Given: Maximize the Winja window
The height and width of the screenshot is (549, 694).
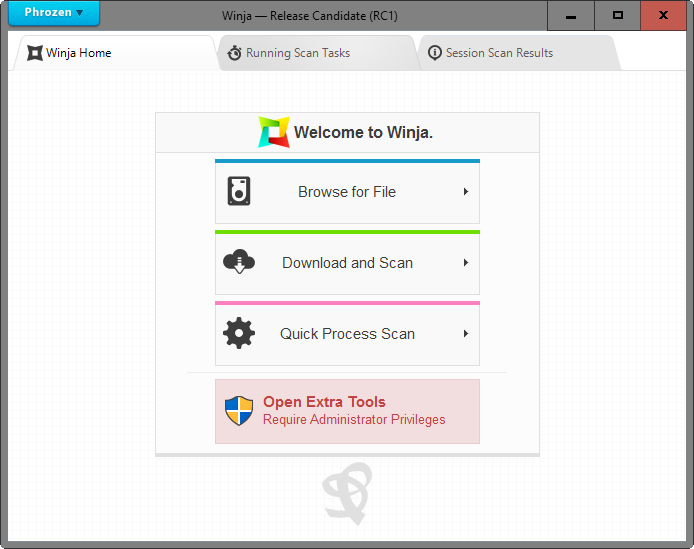Looking at the screenshot, I should 618,16.
